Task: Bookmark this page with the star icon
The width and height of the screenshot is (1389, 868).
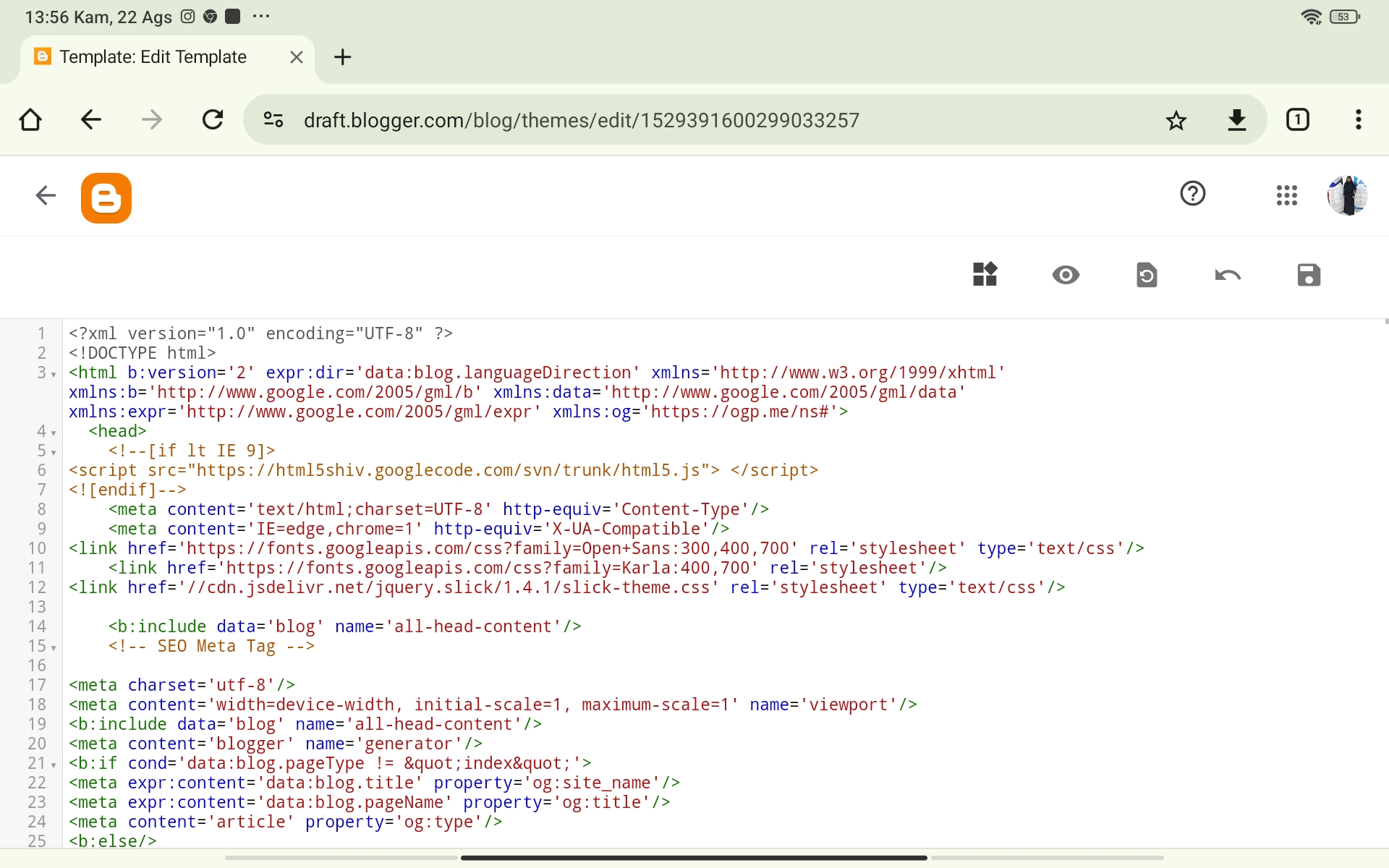Action: click(x=1176, y=120)
